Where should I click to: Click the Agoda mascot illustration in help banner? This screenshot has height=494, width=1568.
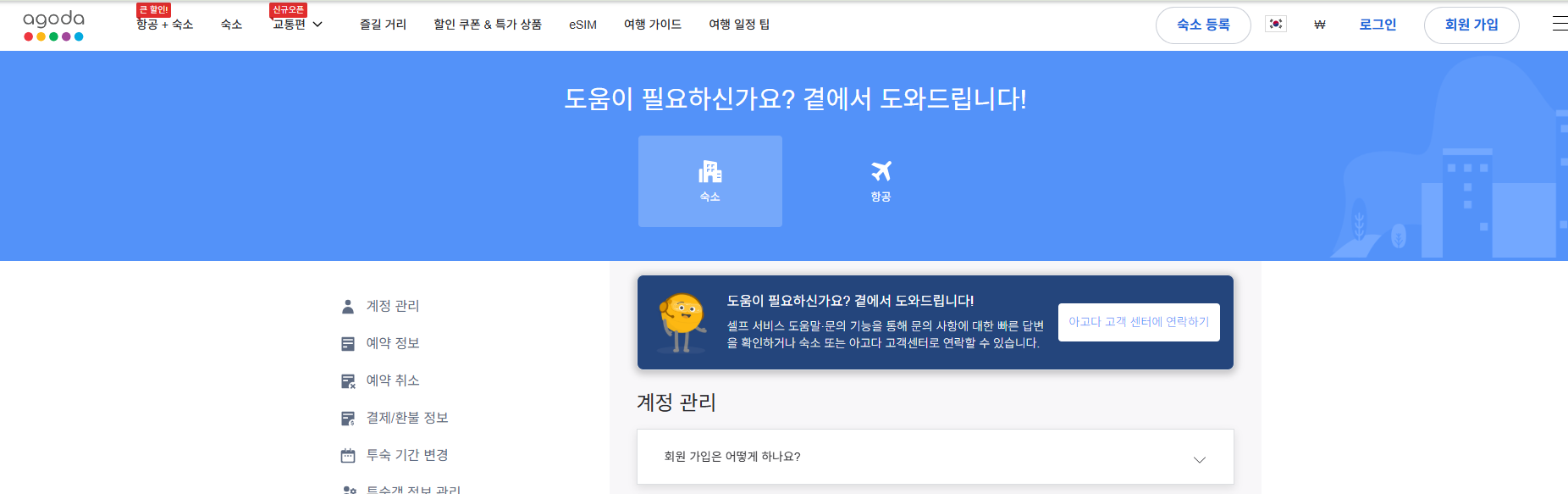coord(682,323)
